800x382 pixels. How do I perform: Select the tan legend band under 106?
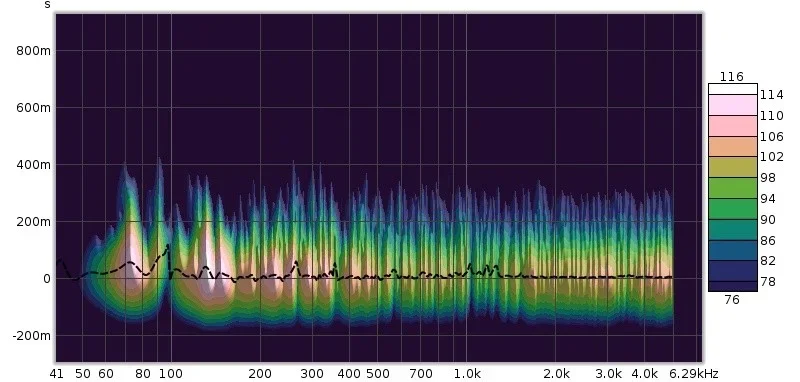[x=733, y=147]
